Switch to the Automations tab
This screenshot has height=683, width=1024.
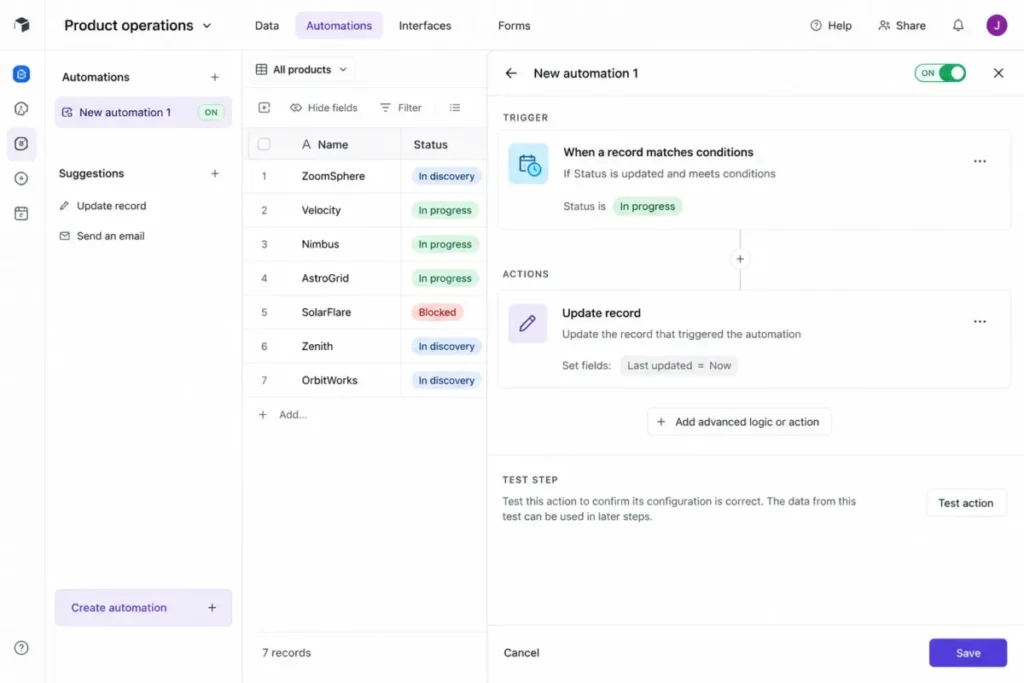coord(339,25)
